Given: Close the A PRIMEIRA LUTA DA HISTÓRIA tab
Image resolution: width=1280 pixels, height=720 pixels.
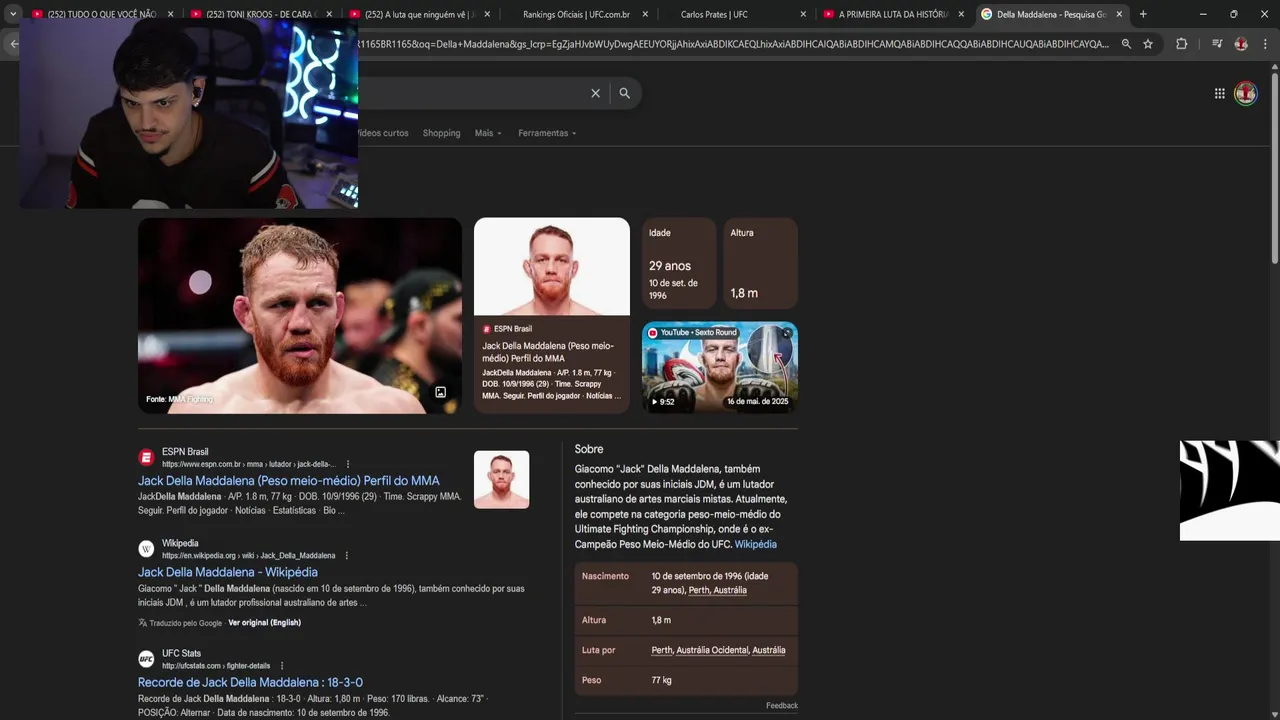Looking at the screenshot, I should 961,14.
